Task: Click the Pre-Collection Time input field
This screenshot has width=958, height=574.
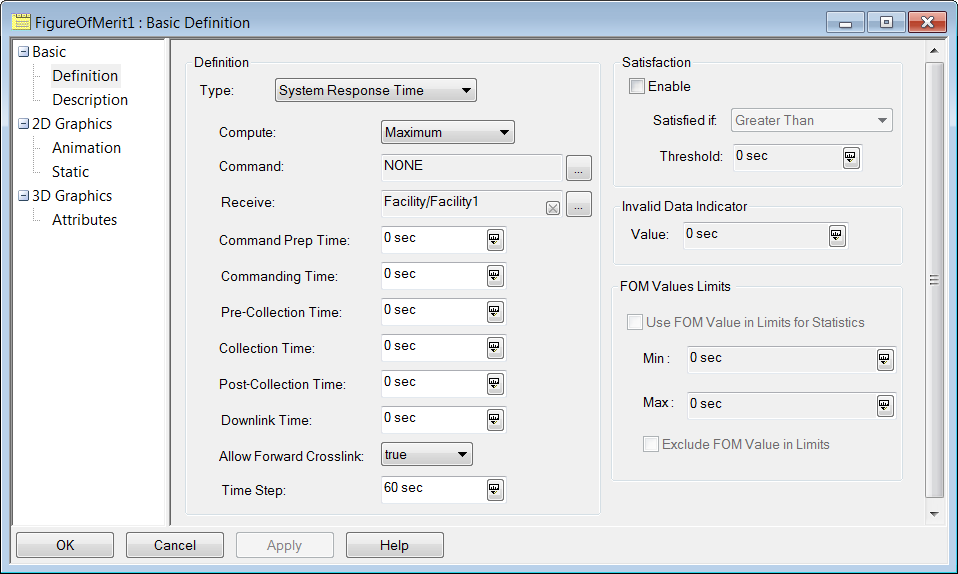Action: [432, 311]
